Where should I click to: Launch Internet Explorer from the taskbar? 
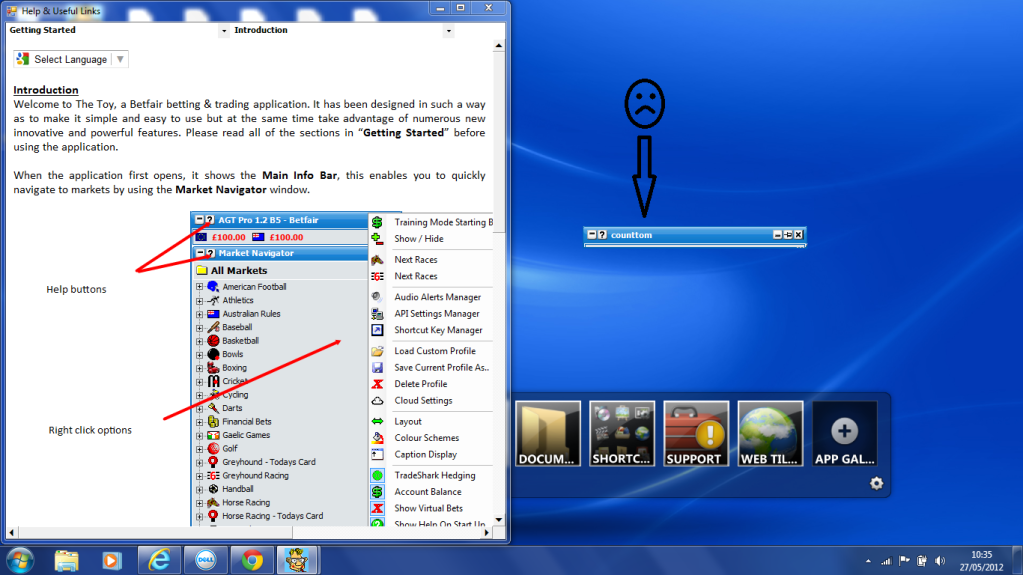(159, 561)
